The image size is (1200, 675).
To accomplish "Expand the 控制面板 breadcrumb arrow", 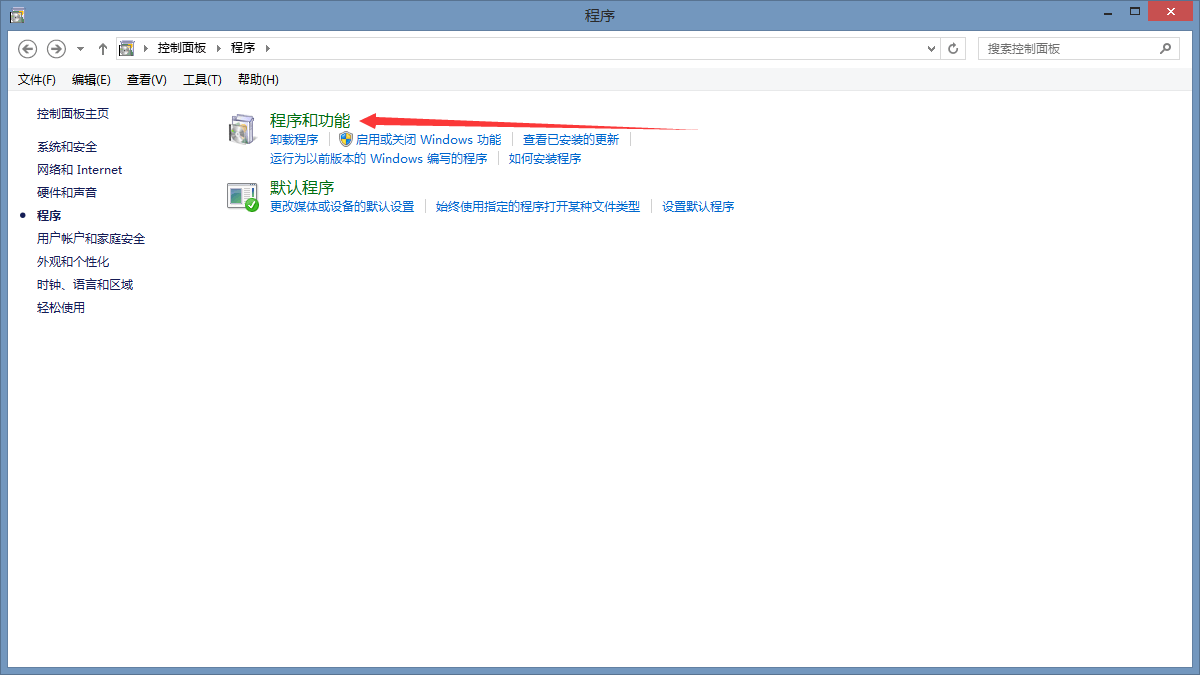I will (219, 48).
